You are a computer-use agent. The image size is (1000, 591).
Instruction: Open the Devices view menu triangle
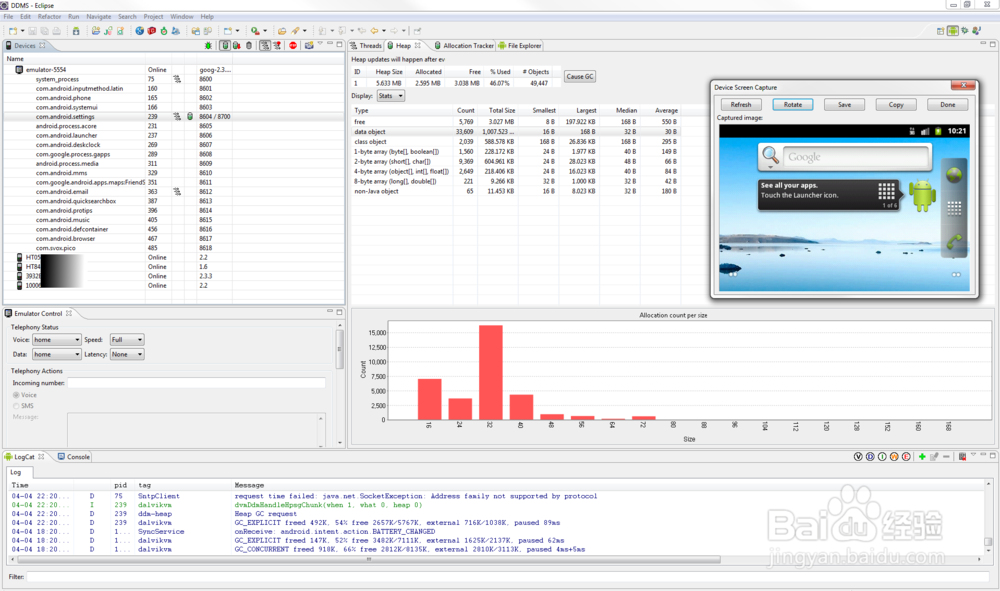320,43
